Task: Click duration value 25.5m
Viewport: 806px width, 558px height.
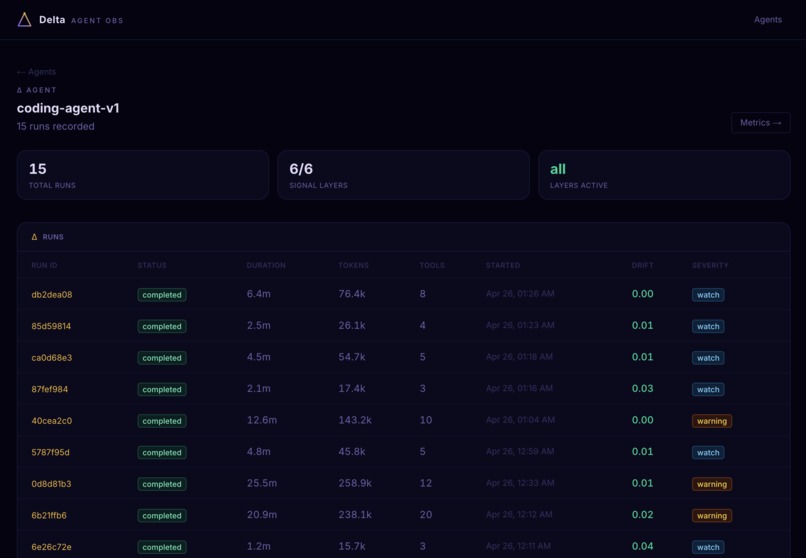Action: coord(262,483)
